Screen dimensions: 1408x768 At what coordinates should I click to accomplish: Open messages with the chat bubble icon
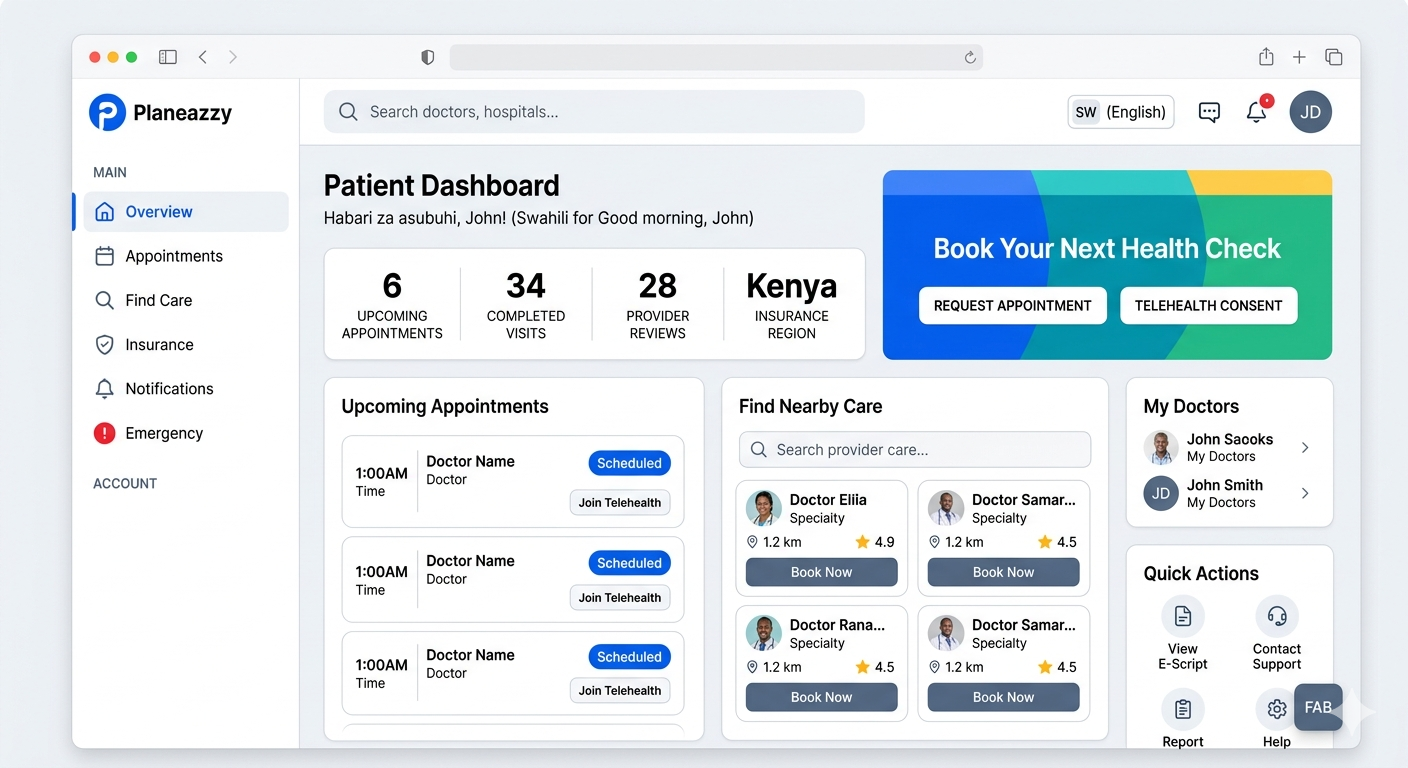click(1209, 112)
